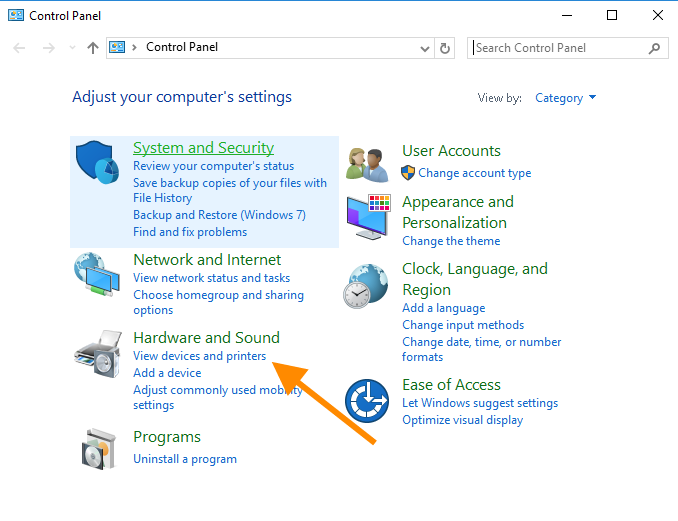Open the Hardware and Sound printer icon
This screenshot has width=678, height=521.
98,354
